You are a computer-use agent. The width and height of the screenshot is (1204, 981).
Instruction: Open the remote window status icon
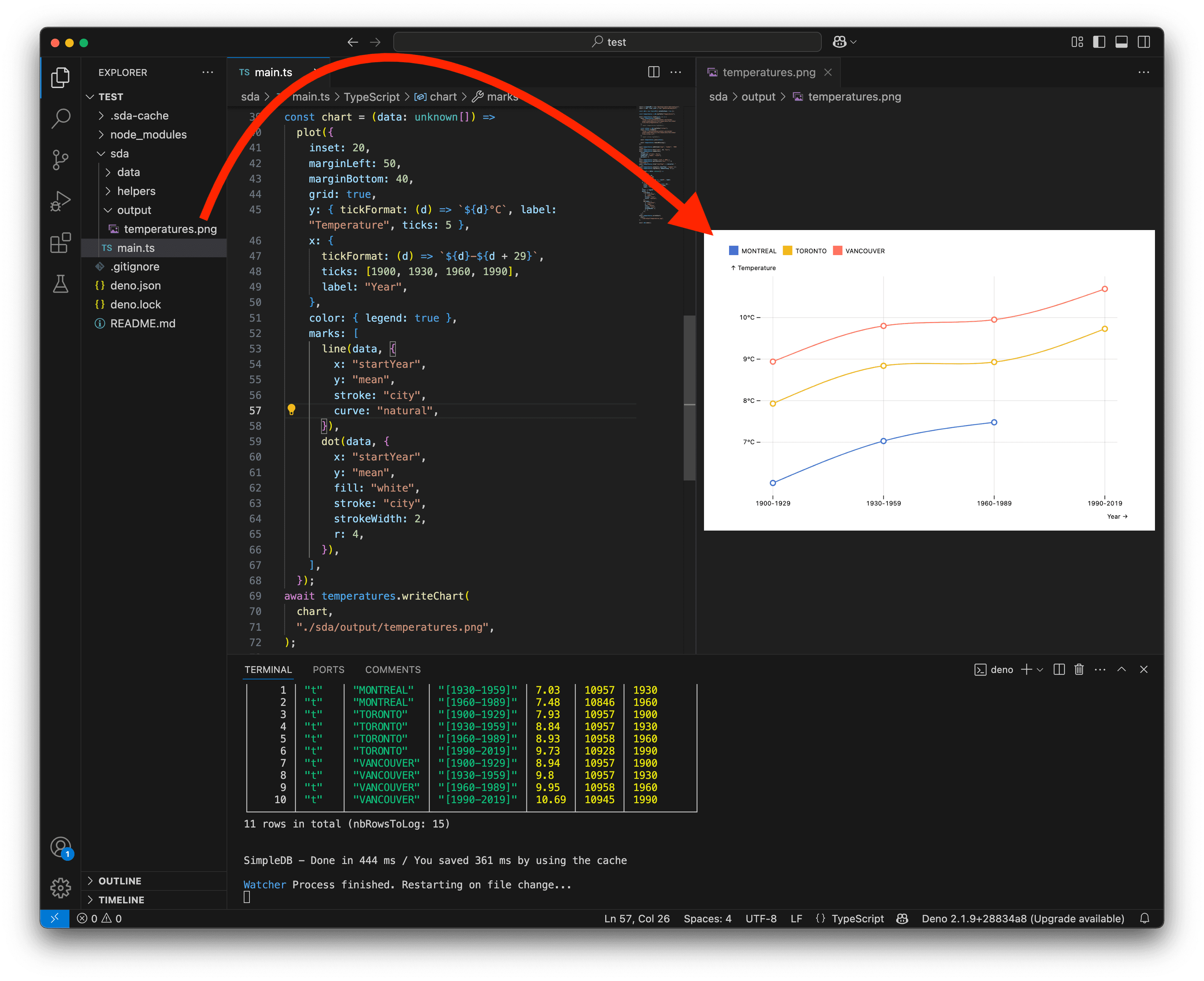pos(55,918)
